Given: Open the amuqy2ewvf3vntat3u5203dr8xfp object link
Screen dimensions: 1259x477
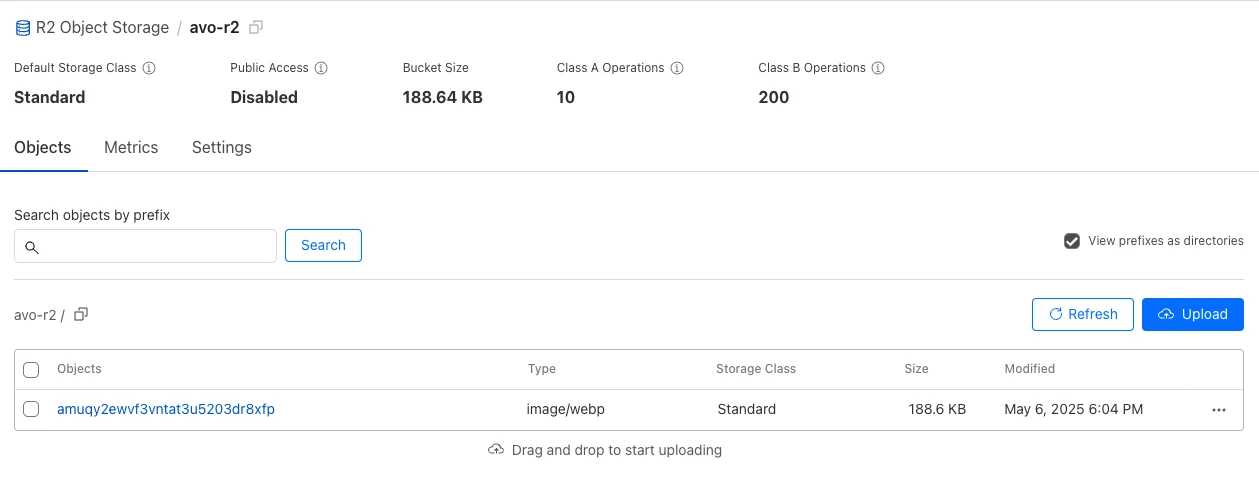Looking at the screenshot, I should point(166,409).
